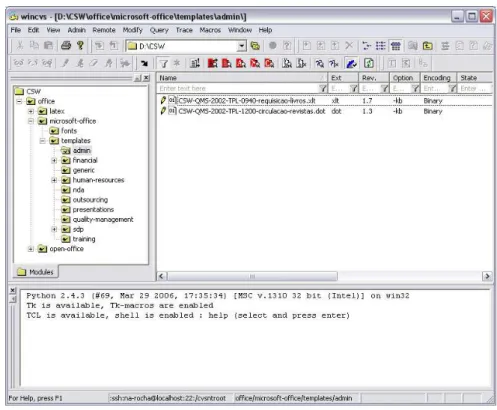Expand the human-resources folder node
497x410 pixels.
click(x=54, y=180)
